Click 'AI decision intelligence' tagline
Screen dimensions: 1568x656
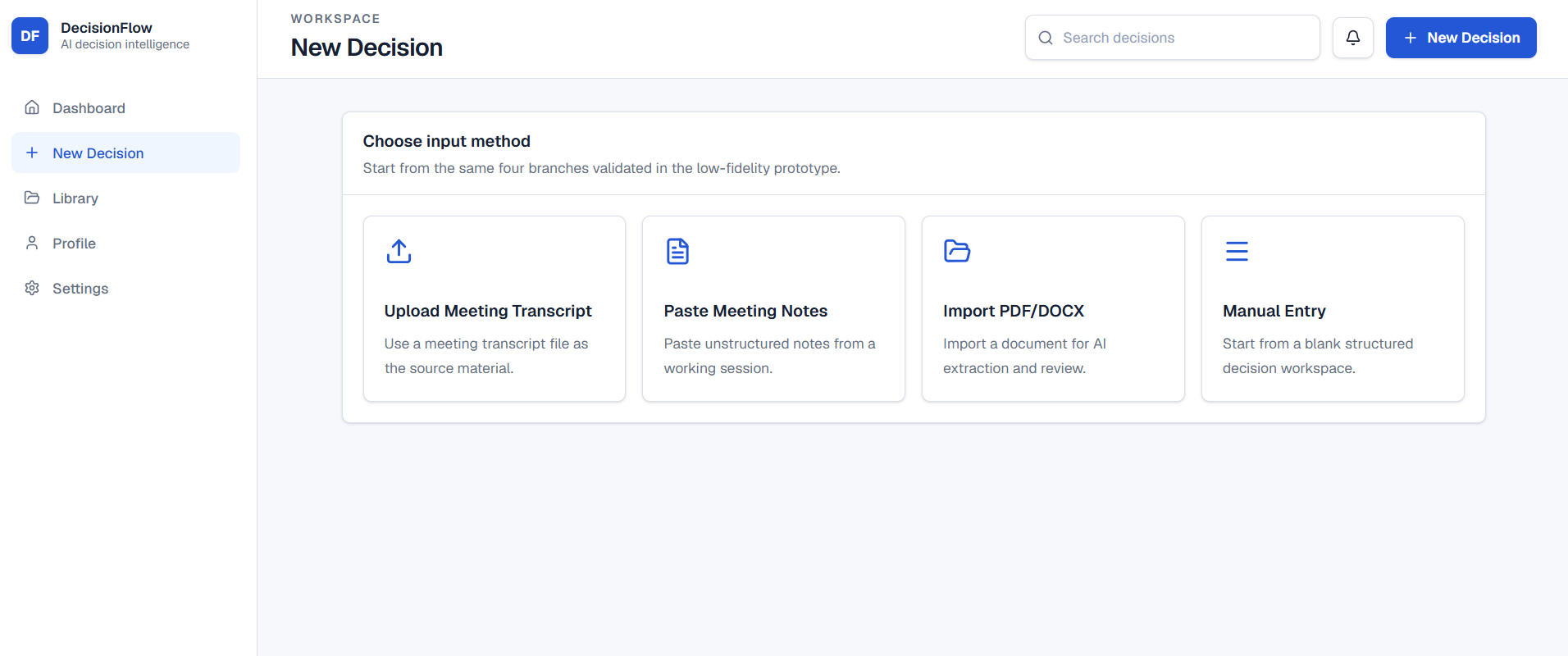(125, 44)
